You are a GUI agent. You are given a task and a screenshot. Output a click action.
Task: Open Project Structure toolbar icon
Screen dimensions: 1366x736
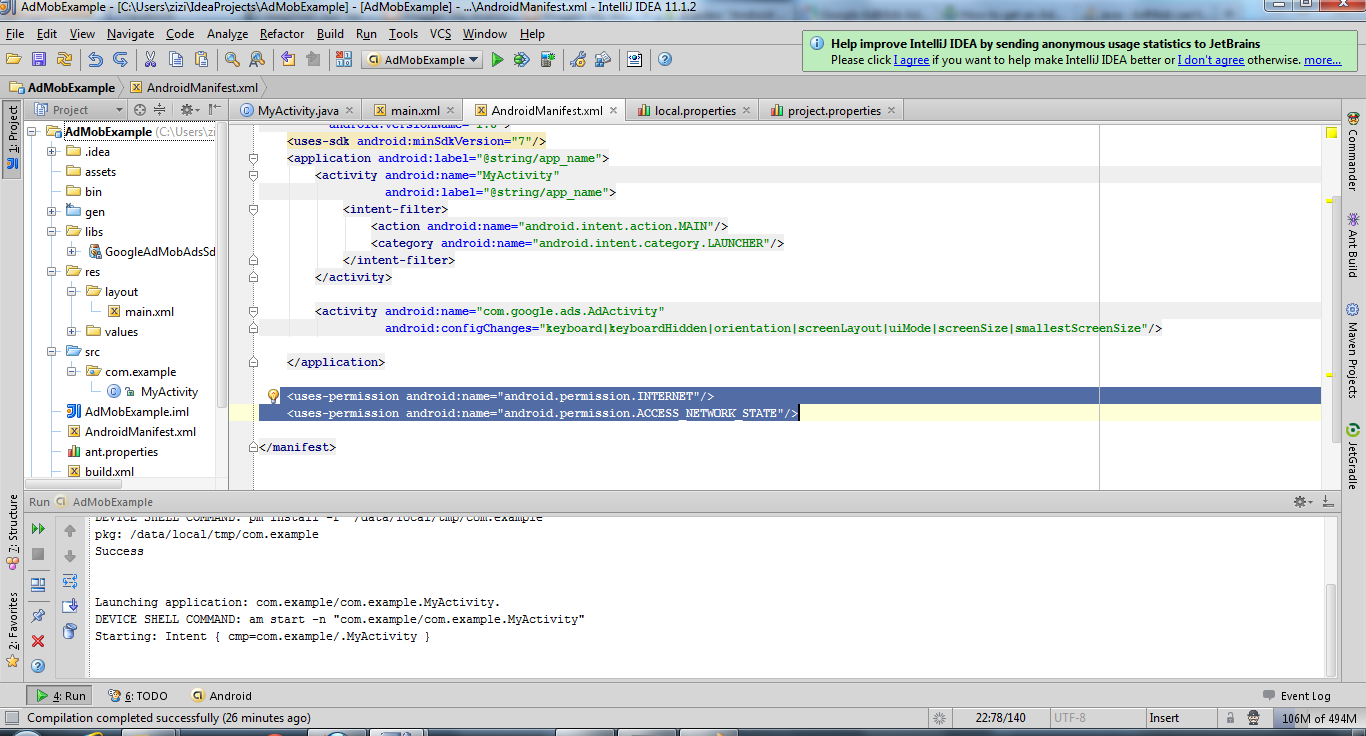pos(603,60)
